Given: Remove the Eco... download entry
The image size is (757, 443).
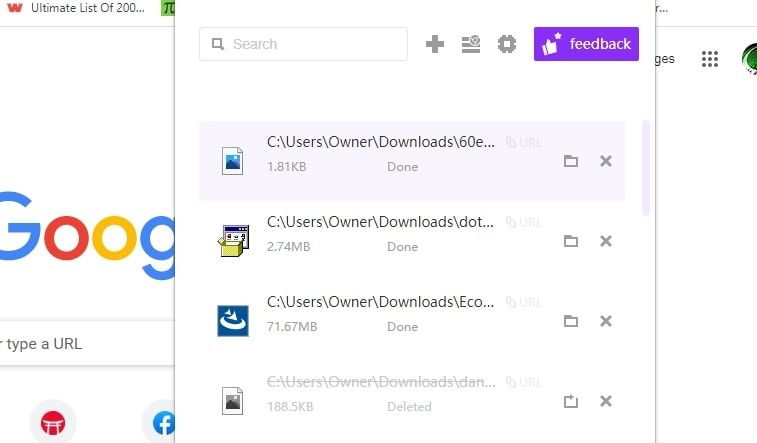Looking at the screenshot, I should click(x=605, y=320).
